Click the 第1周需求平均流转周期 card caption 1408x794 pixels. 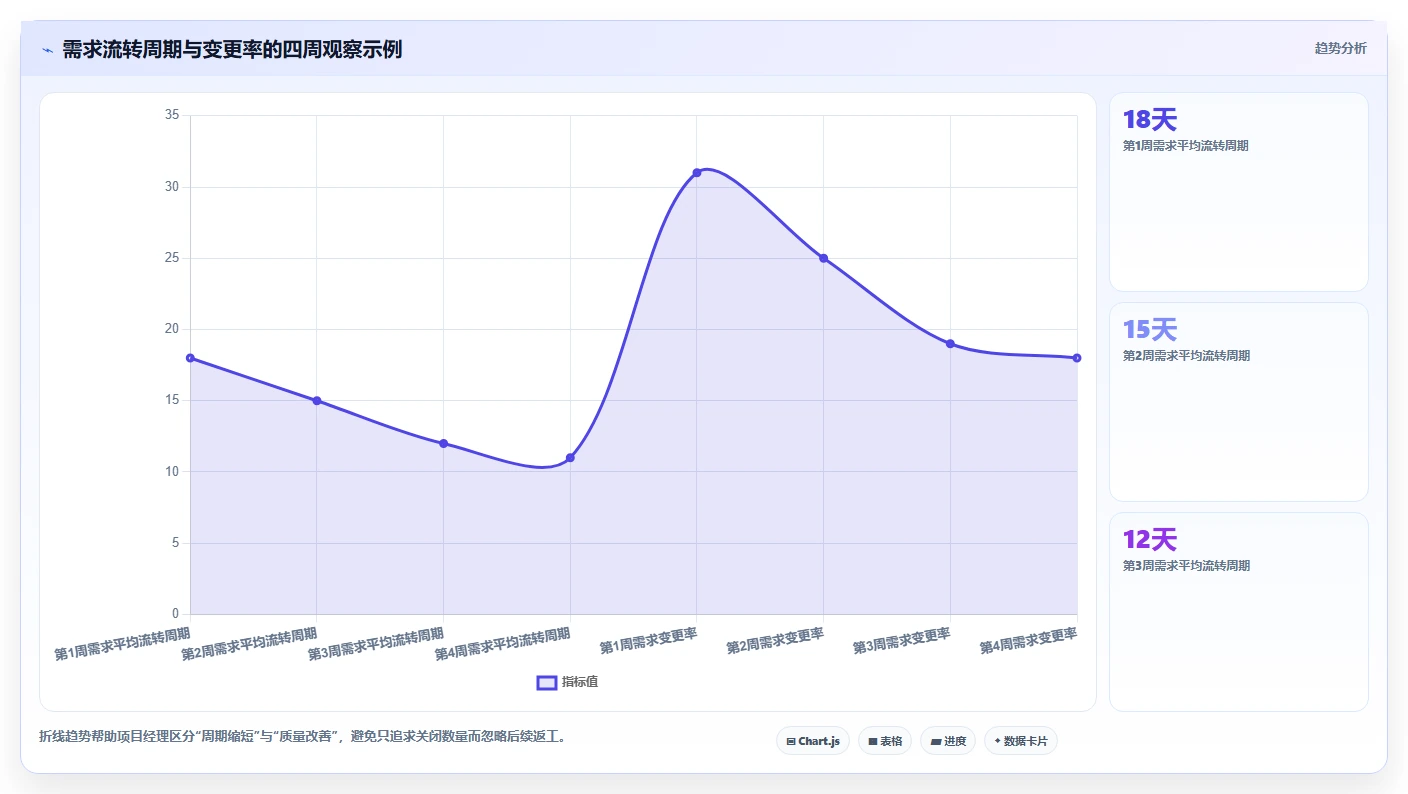[x=1186, y=146]
